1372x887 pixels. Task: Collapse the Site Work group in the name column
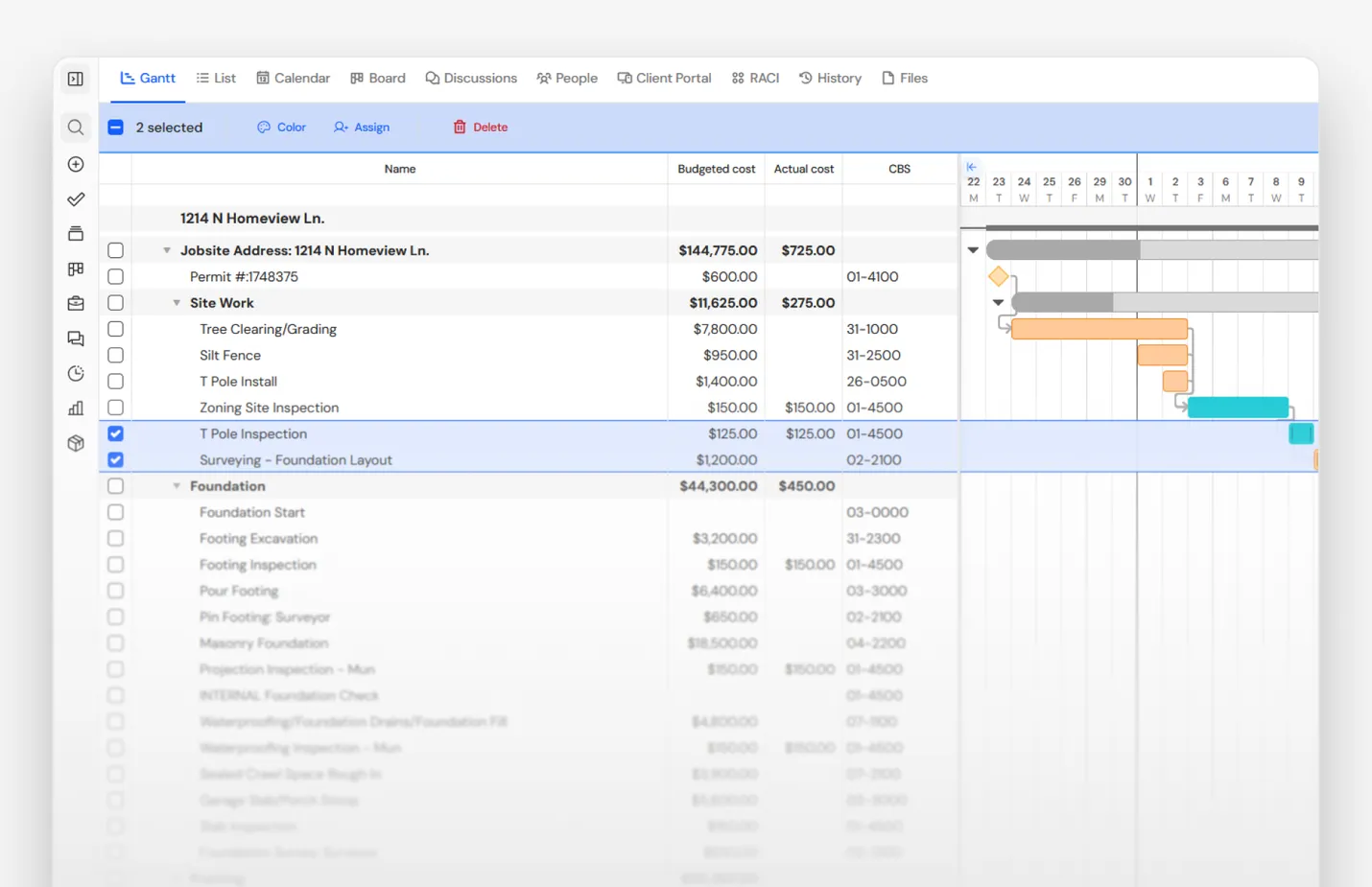click(177, 303)
